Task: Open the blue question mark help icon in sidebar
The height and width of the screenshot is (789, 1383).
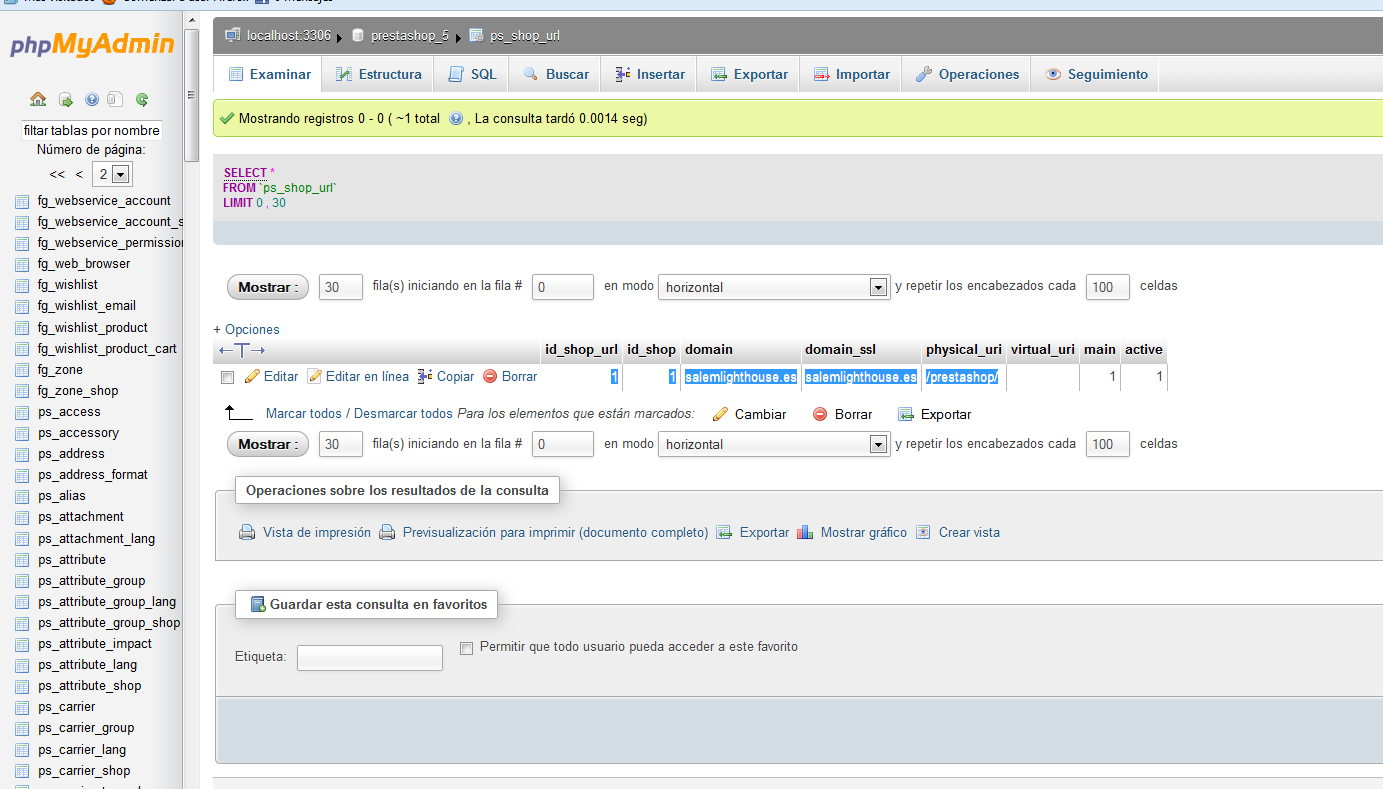Action: pos(92,99)
